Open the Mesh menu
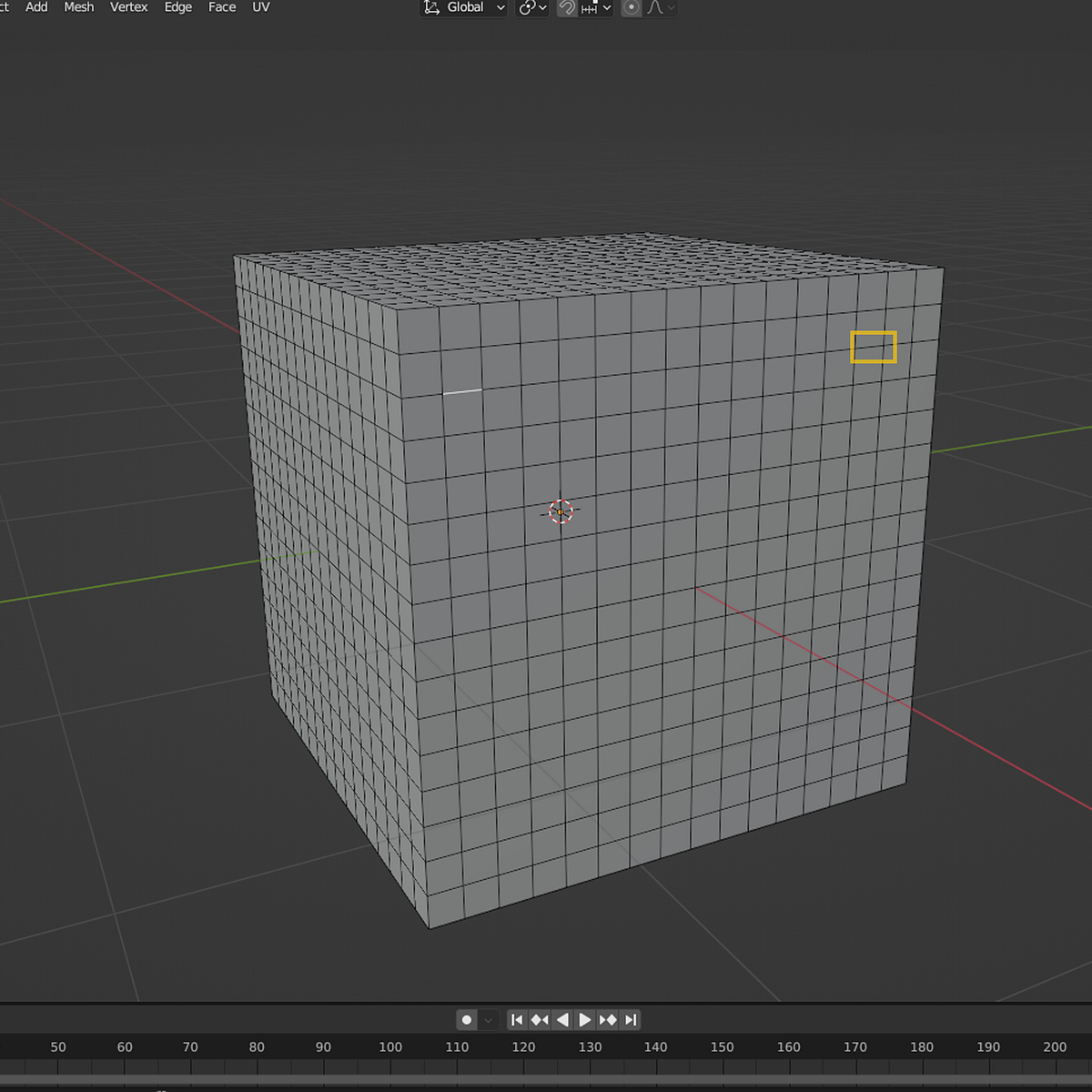This screenshot has width=1092, height=1092. pyautogui.click(x=78, y=7)
